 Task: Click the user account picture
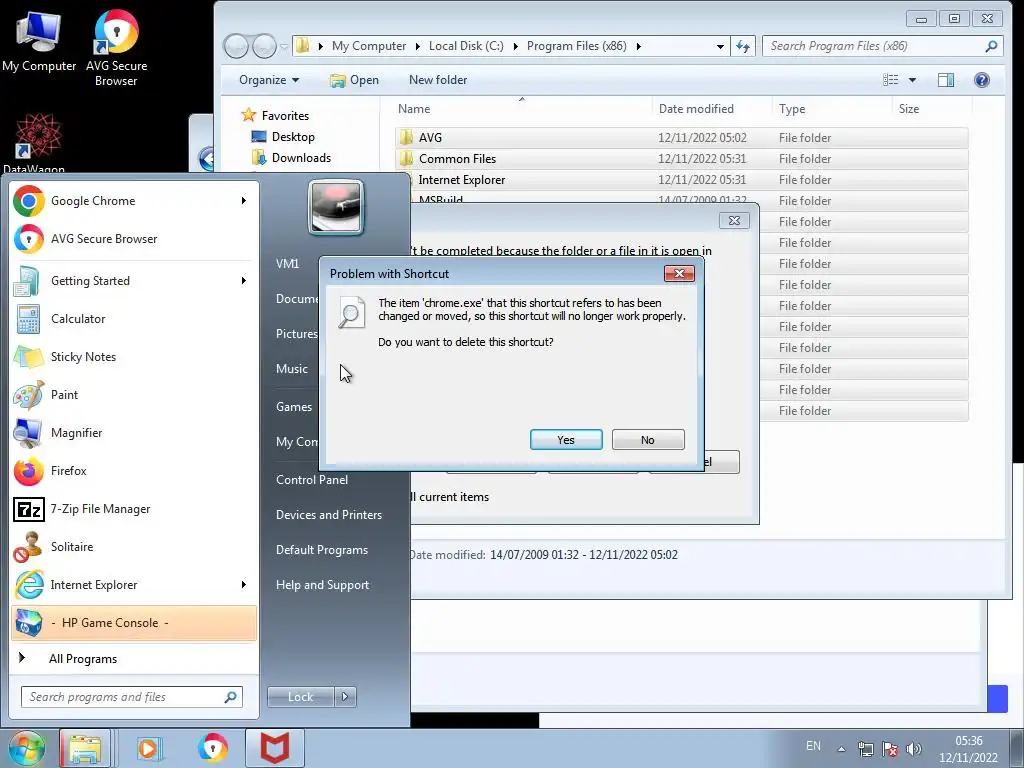(336, 207)
